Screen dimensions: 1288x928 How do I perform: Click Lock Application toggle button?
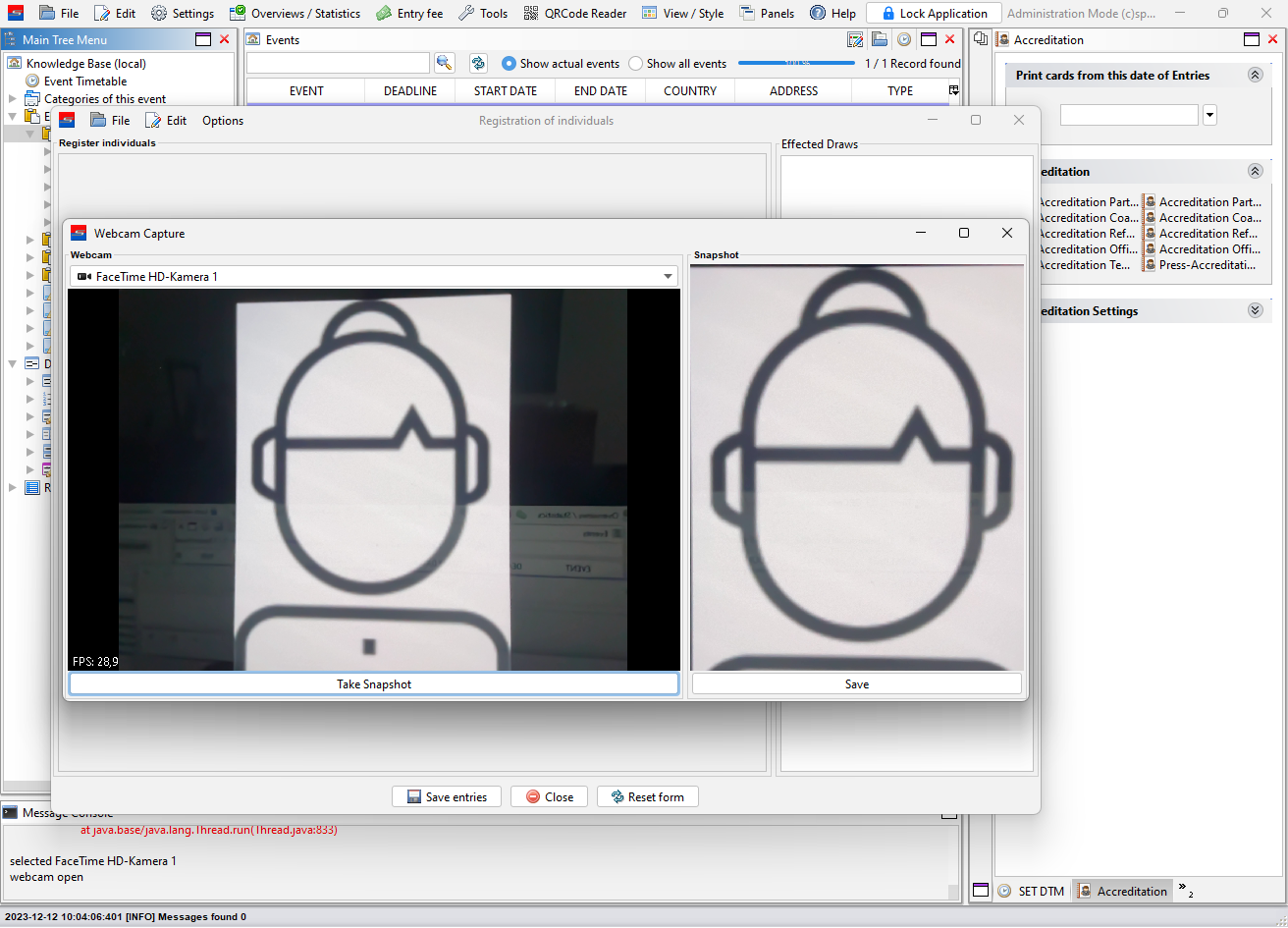[x=934, y=14]
